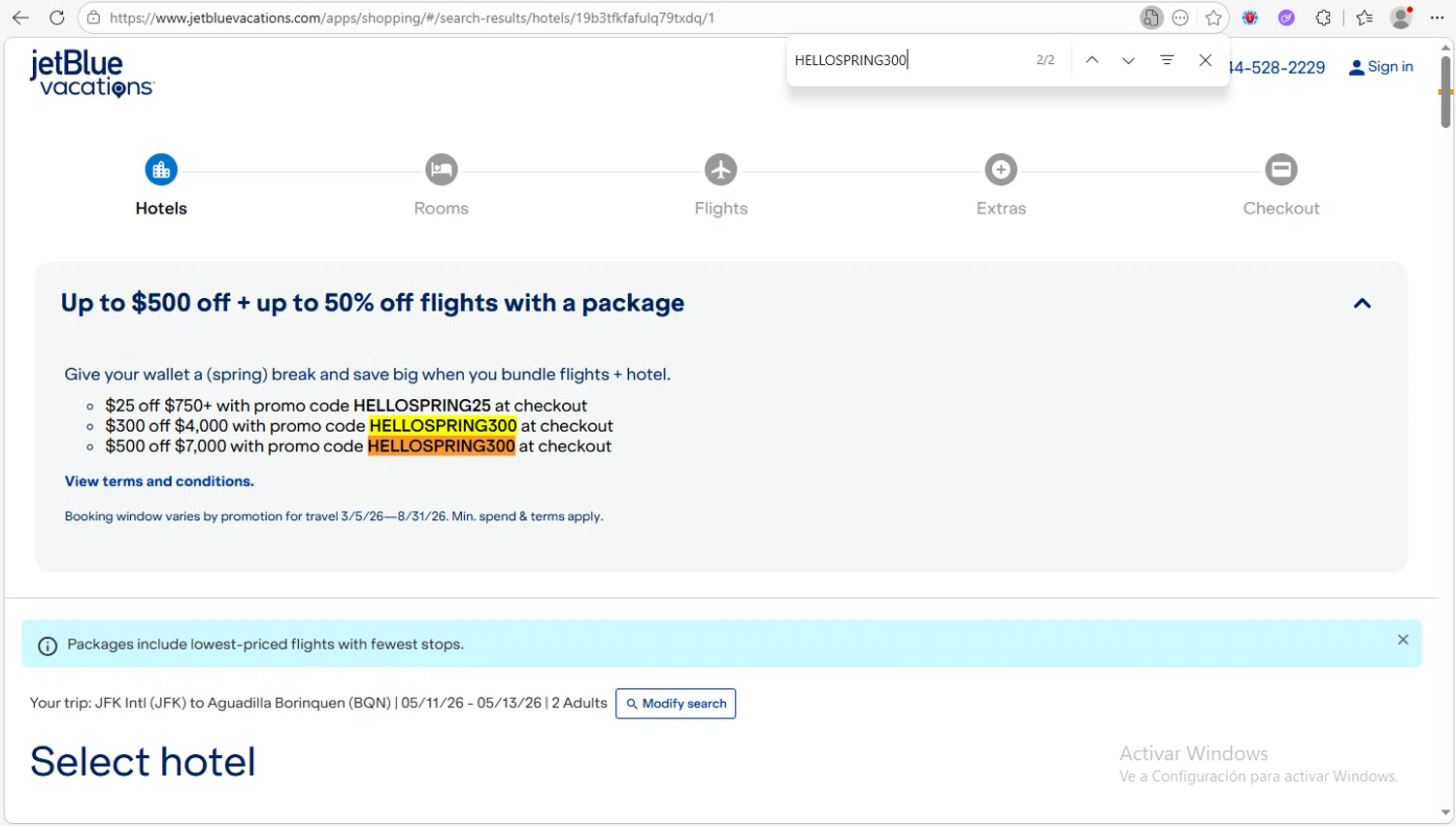1456x826 pixels.
Task: Select the Checkout step icon
Action: pos(1280,170)
